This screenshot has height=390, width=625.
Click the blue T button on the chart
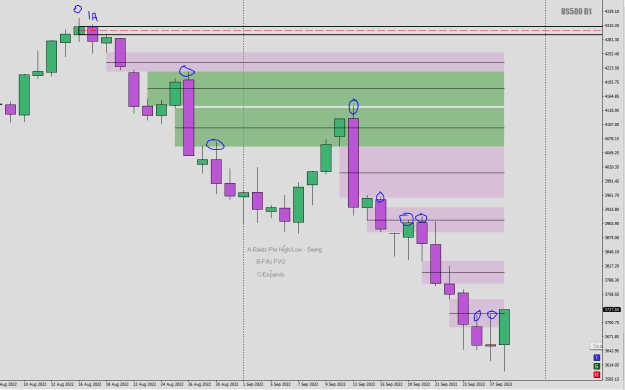pos(596,357)
